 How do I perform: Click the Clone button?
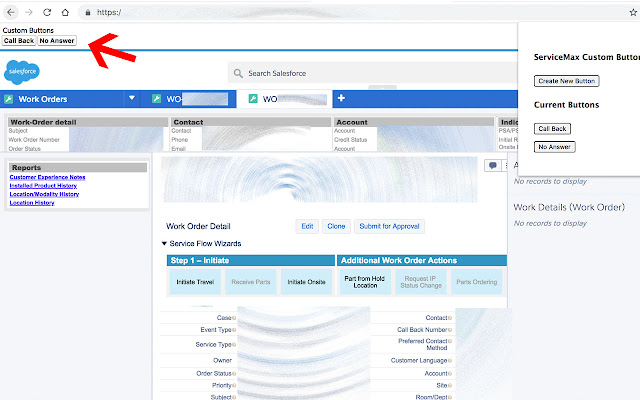(x=336, y=226)
